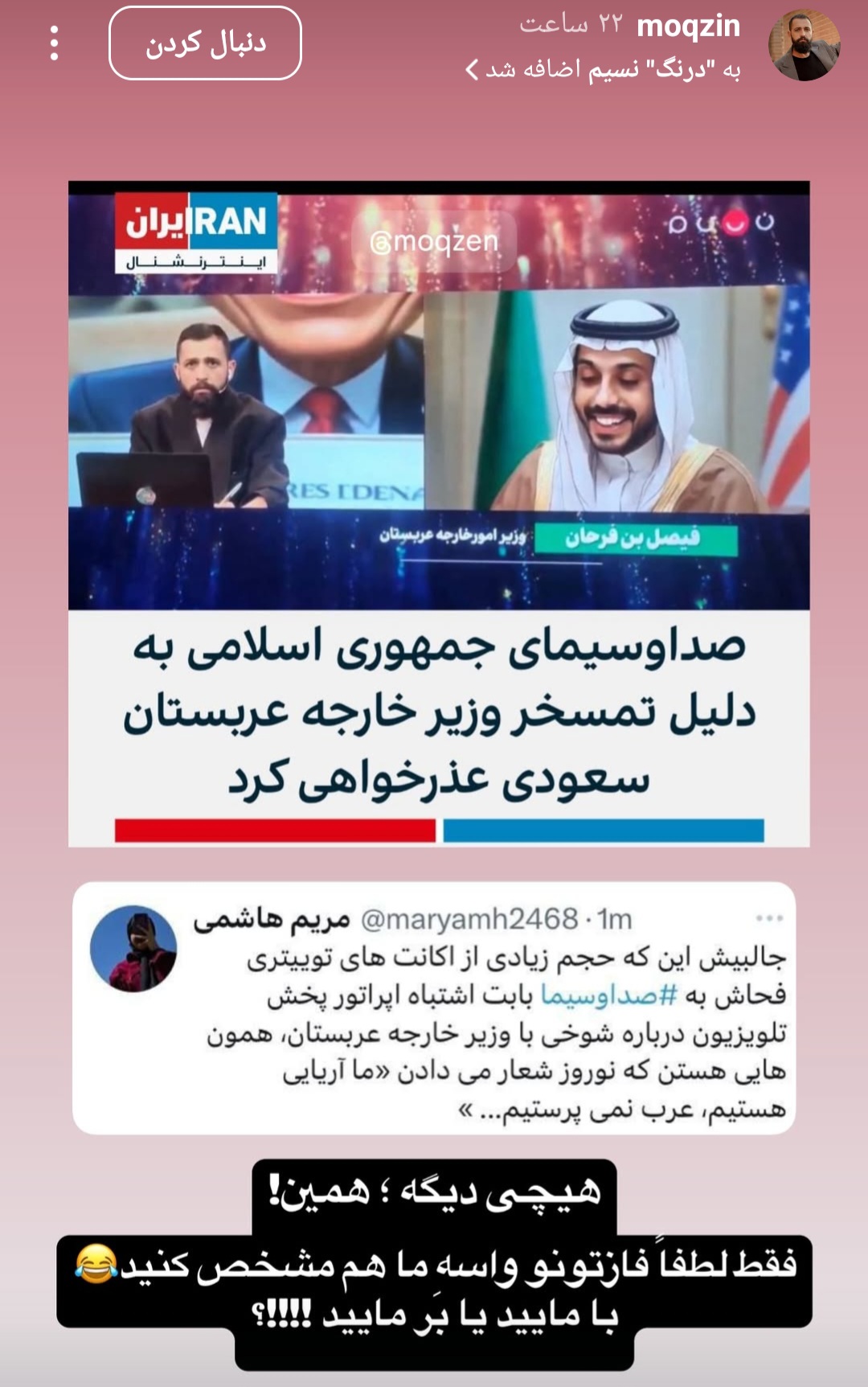Open مریم هاشمی's tweet avatar
868x1387 pixels.
click(x=133, y=948)
